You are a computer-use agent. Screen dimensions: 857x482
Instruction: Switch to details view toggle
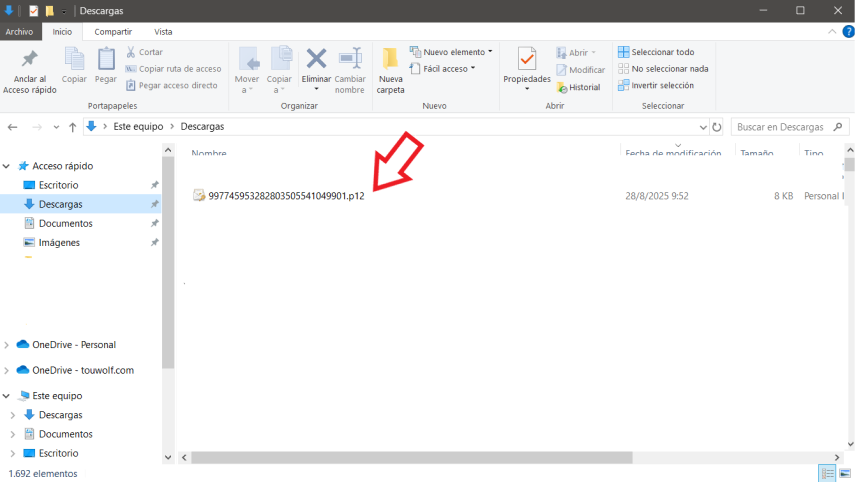coord(827,473)
